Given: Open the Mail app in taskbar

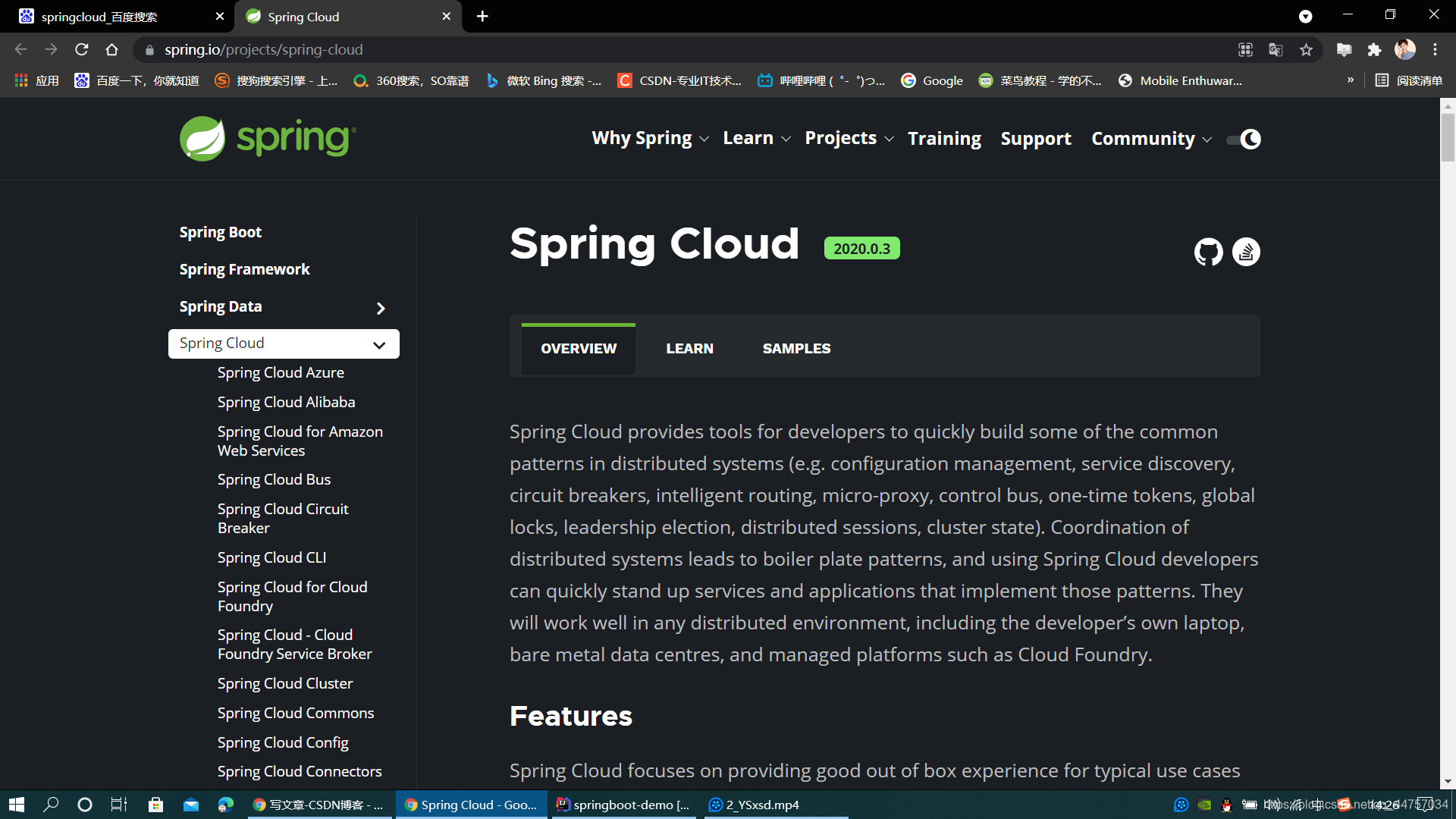Looking at the screenshot, I should click(x=191, y=805).
